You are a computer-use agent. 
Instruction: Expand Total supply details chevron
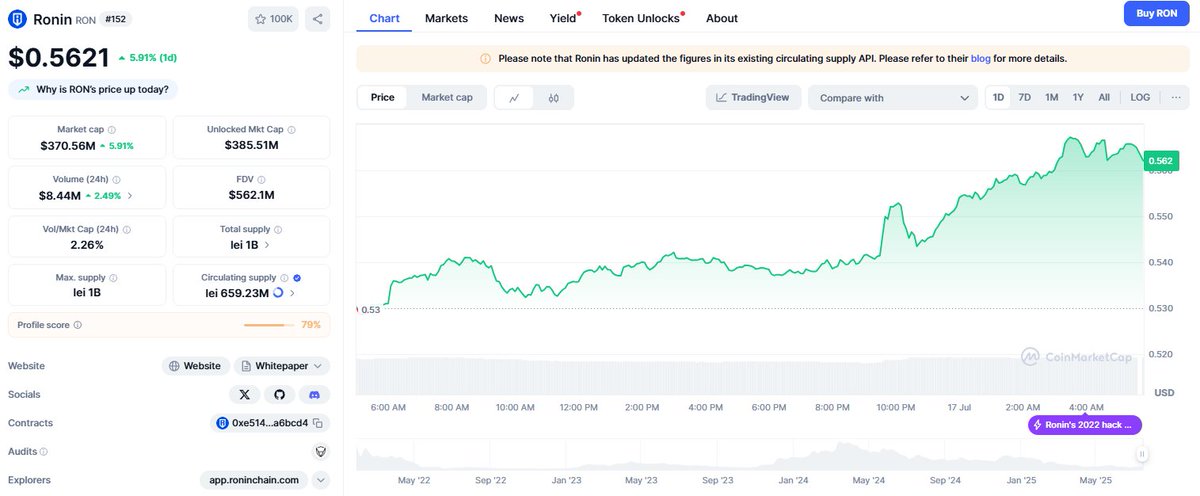tap(266, 244)
